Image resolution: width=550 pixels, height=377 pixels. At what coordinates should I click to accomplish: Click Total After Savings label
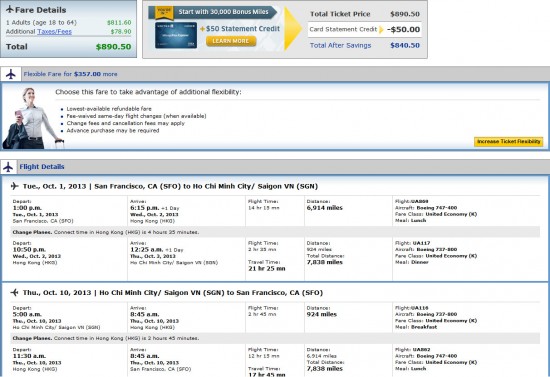(340, 45)
